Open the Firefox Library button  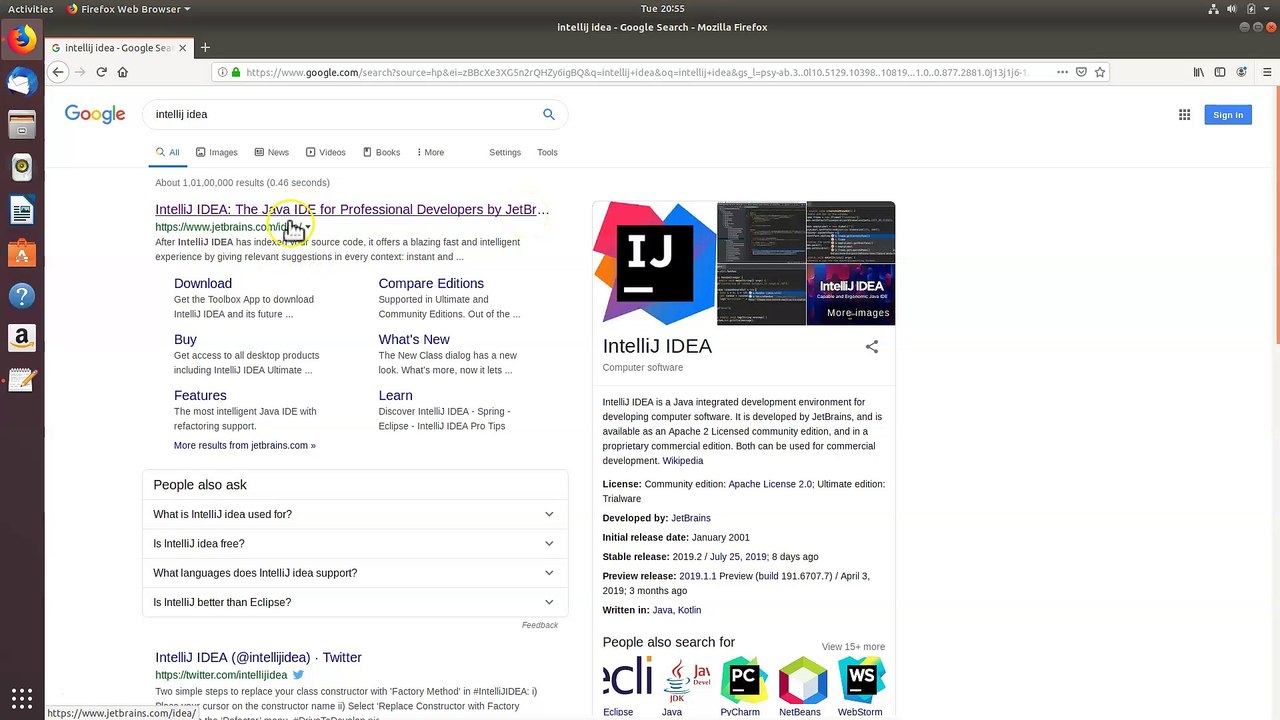pyautogui.click(x=1198, y=72)
